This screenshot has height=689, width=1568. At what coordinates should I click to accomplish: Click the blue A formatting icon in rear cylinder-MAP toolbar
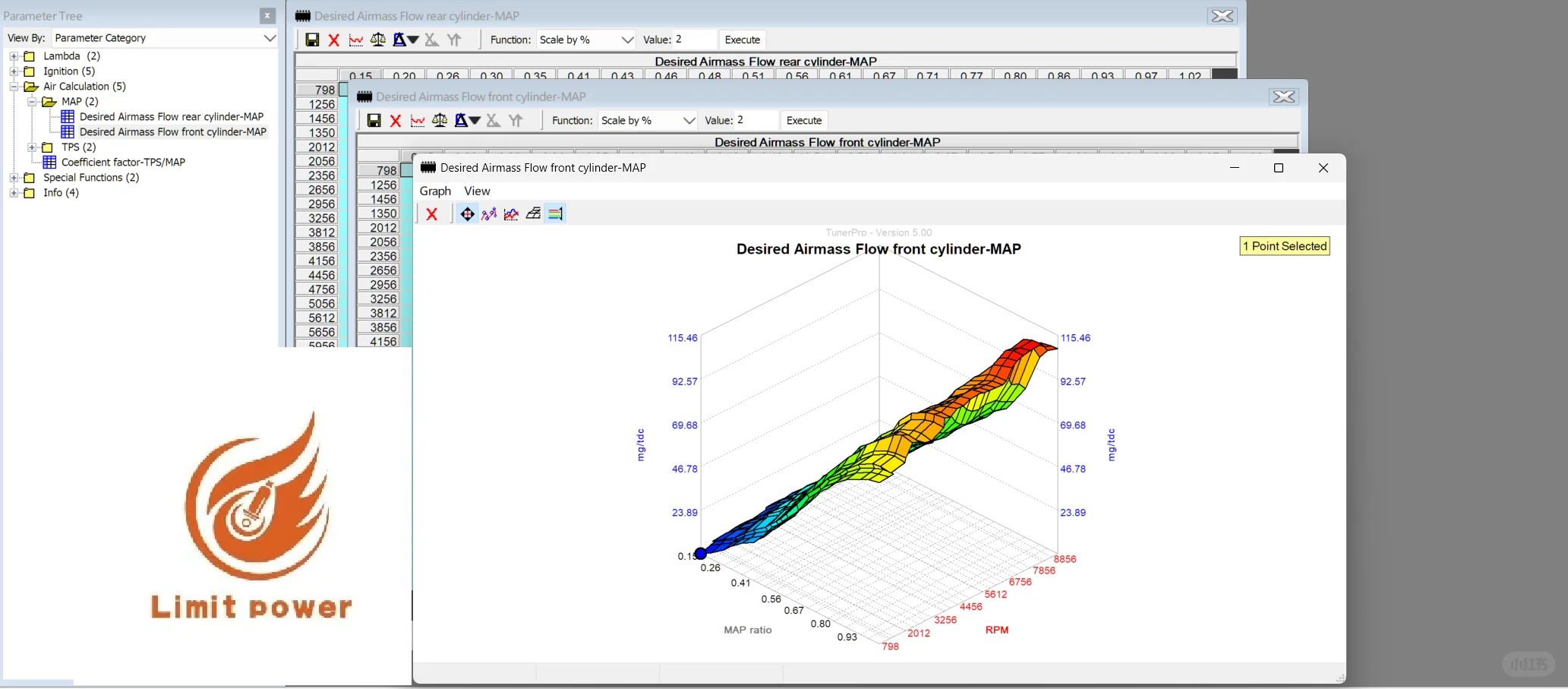pos(399,40)
